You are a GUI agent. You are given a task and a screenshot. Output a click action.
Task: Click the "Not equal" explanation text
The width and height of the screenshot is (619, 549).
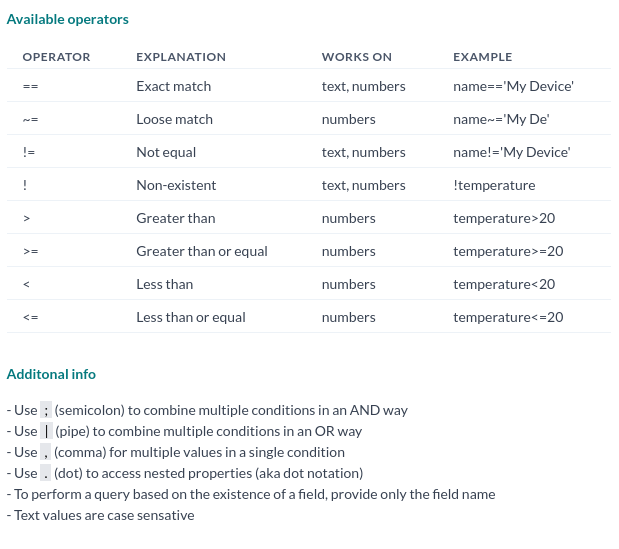click(x=166, y=152)
